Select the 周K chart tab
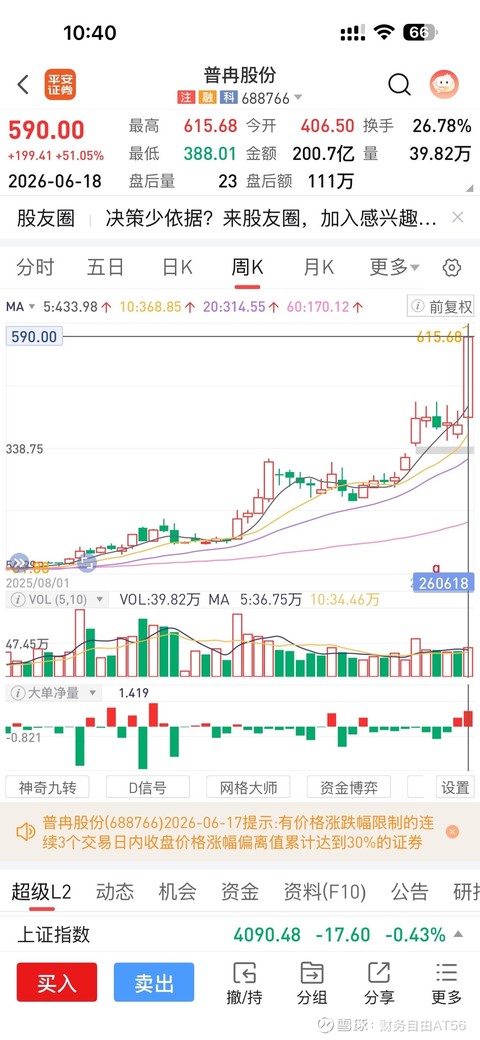The image size is (480, 1040). pos(247,267)
